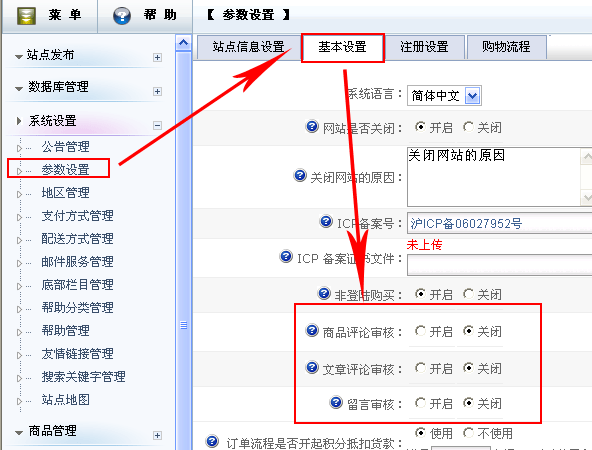The height and width of the screenshot is (450, 592).
Task: Collapse the 系统设置 section minus button
Action: coord(157,125)
